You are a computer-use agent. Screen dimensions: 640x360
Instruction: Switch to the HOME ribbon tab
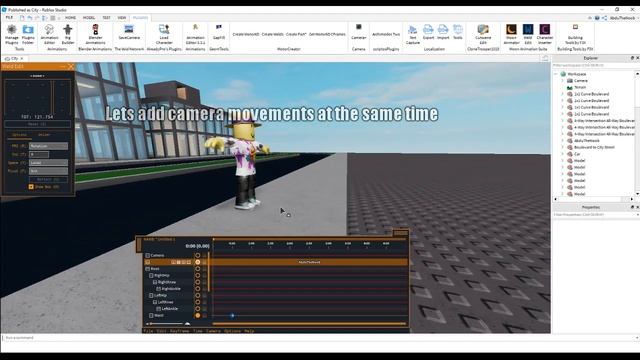(x=70, y=18)
